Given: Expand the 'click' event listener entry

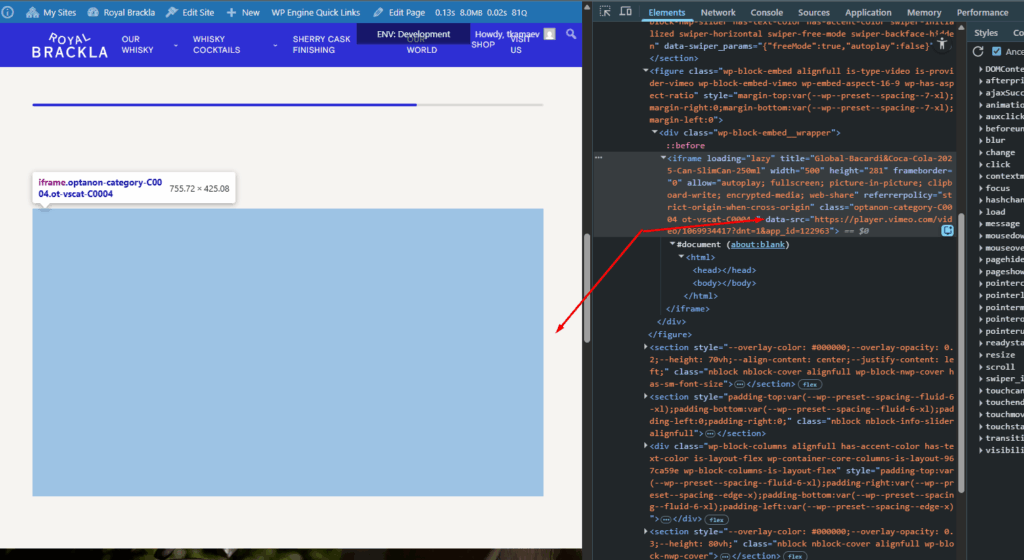Looking at the screenshot, I should (979, 165).
